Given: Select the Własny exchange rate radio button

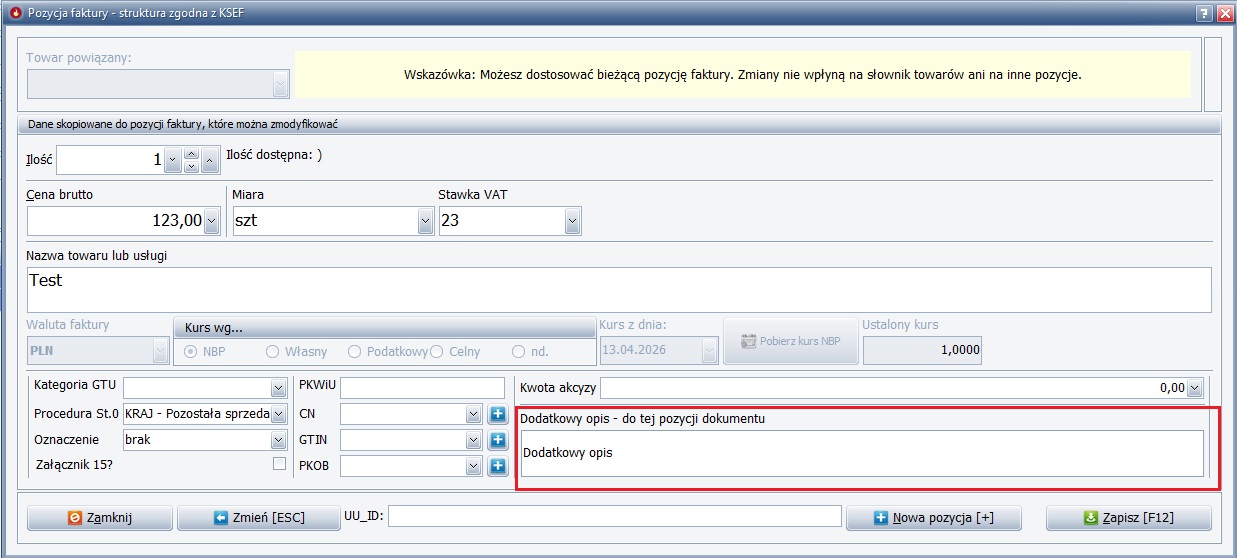Looking at the screenshot, I should point(272,352).
